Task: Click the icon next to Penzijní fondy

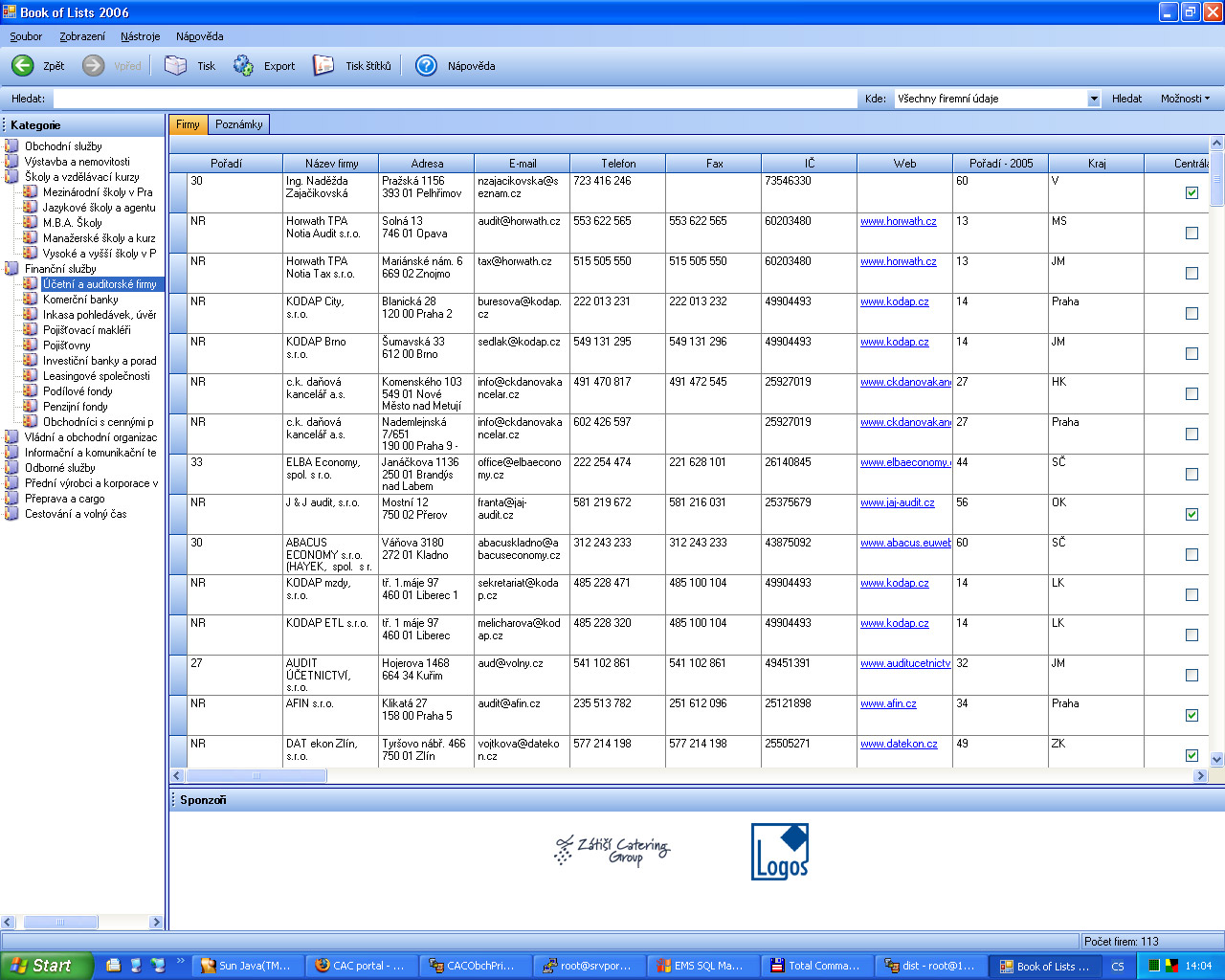Action: point(31,407)
